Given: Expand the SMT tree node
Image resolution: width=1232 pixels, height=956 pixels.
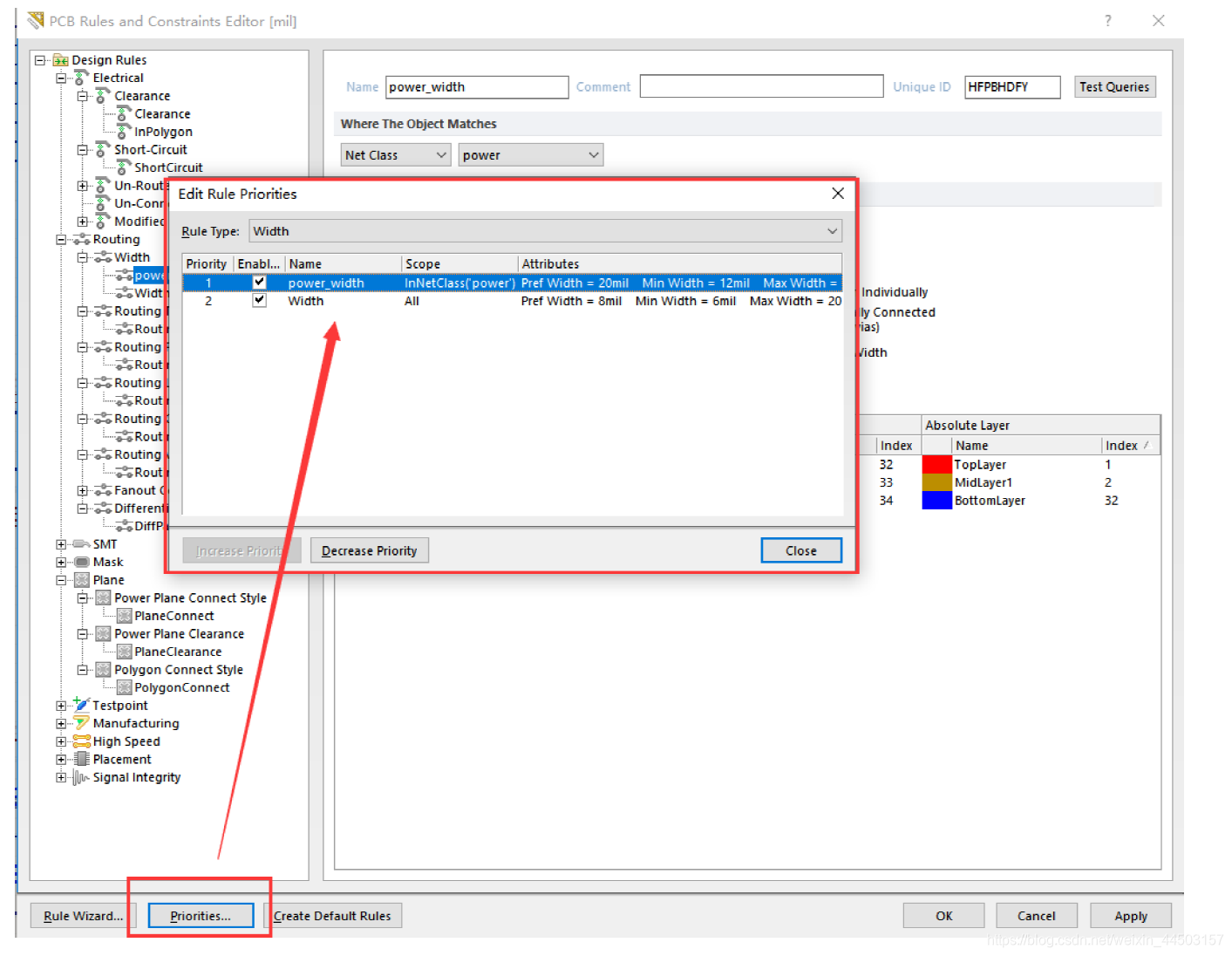Looking at the screenshot, I should 61,544.
